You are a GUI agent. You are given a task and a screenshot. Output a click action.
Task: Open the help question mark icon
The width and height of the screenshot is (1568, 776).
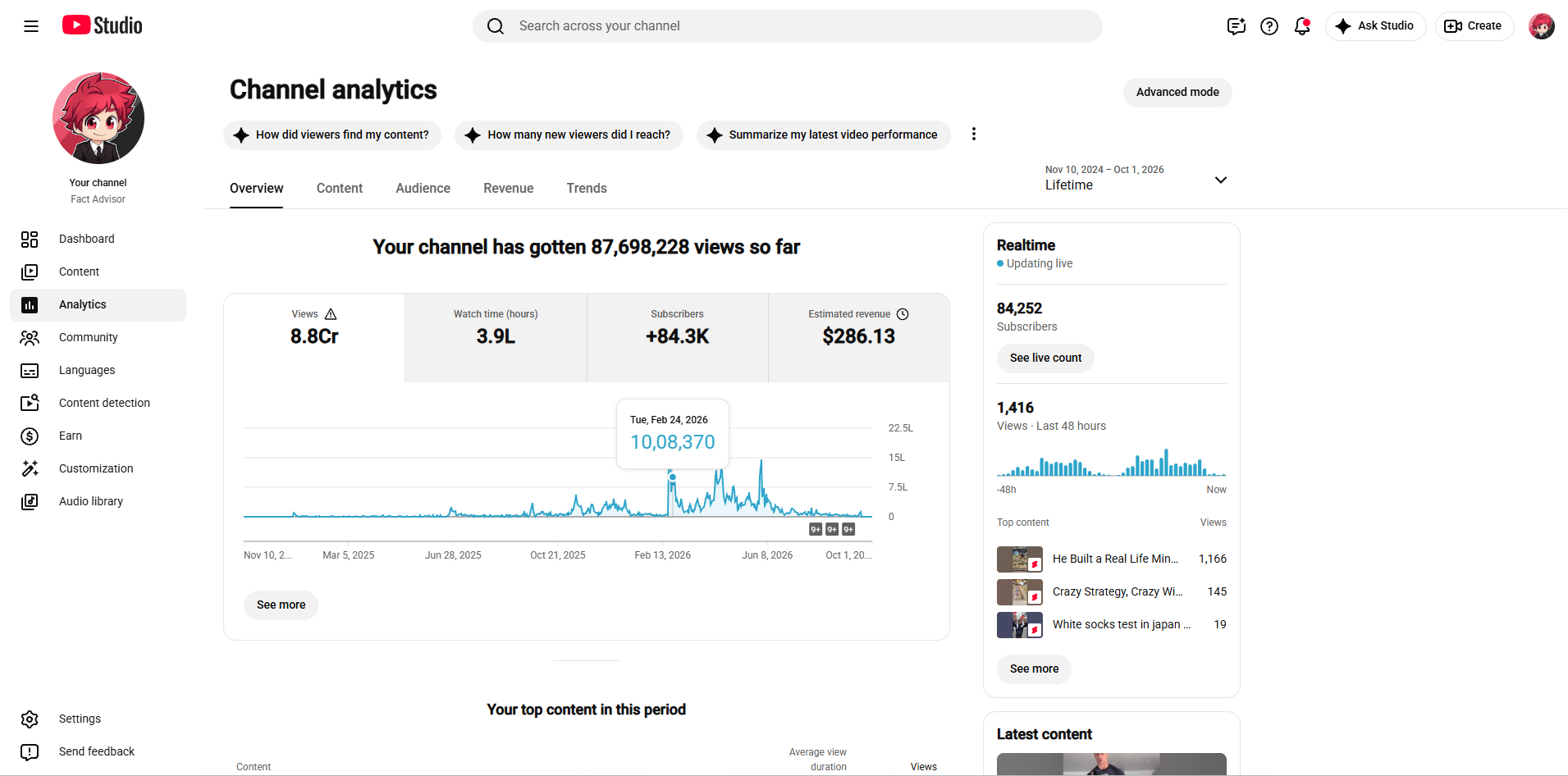[x=1269, y=26]
